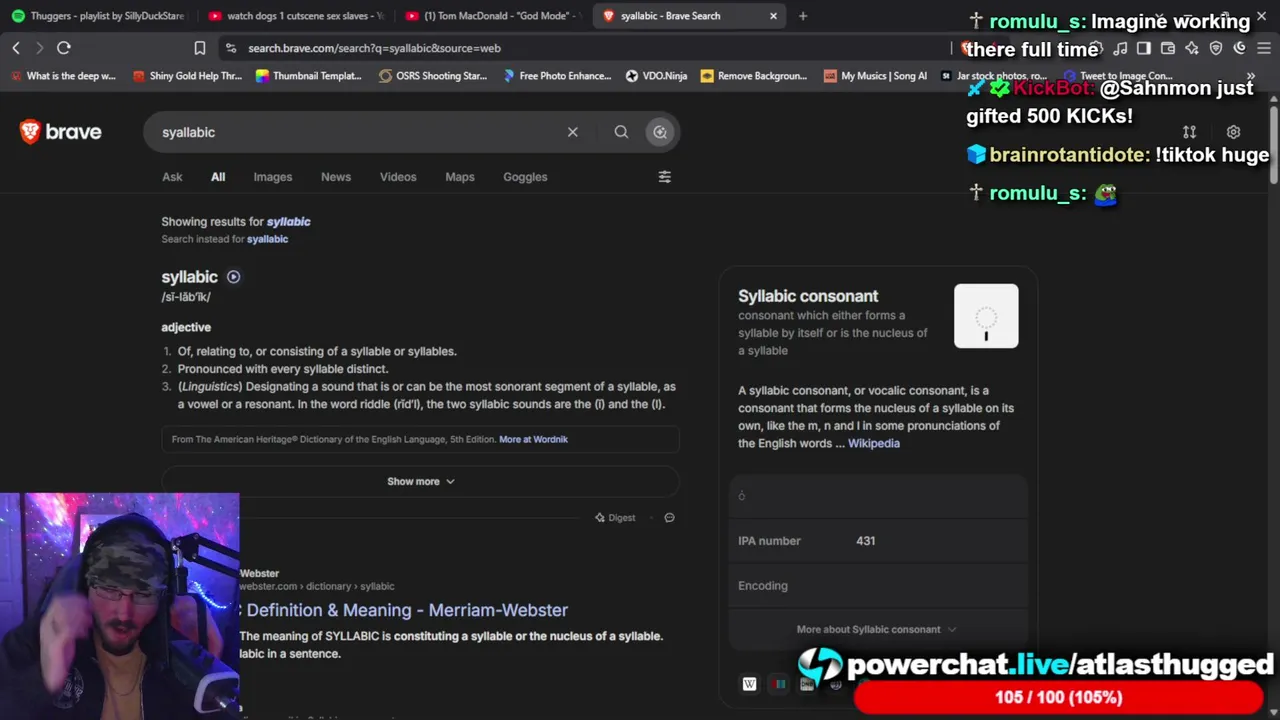Search instead for syallabic link
This screenshot has width=1280, height=720.
[267, 239]
